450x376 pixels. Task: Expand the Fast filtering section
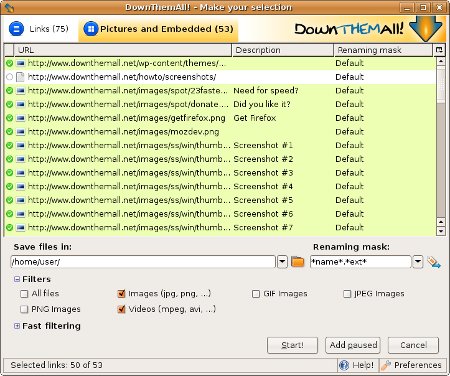point(17,326)
